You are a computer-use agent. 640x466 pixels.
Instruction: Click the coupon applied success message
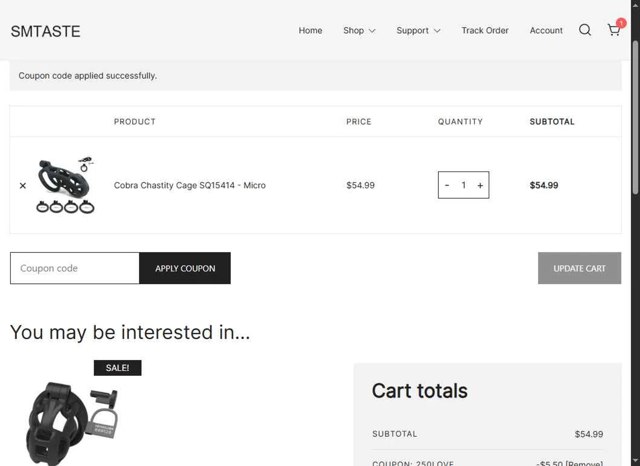[88, 76]
